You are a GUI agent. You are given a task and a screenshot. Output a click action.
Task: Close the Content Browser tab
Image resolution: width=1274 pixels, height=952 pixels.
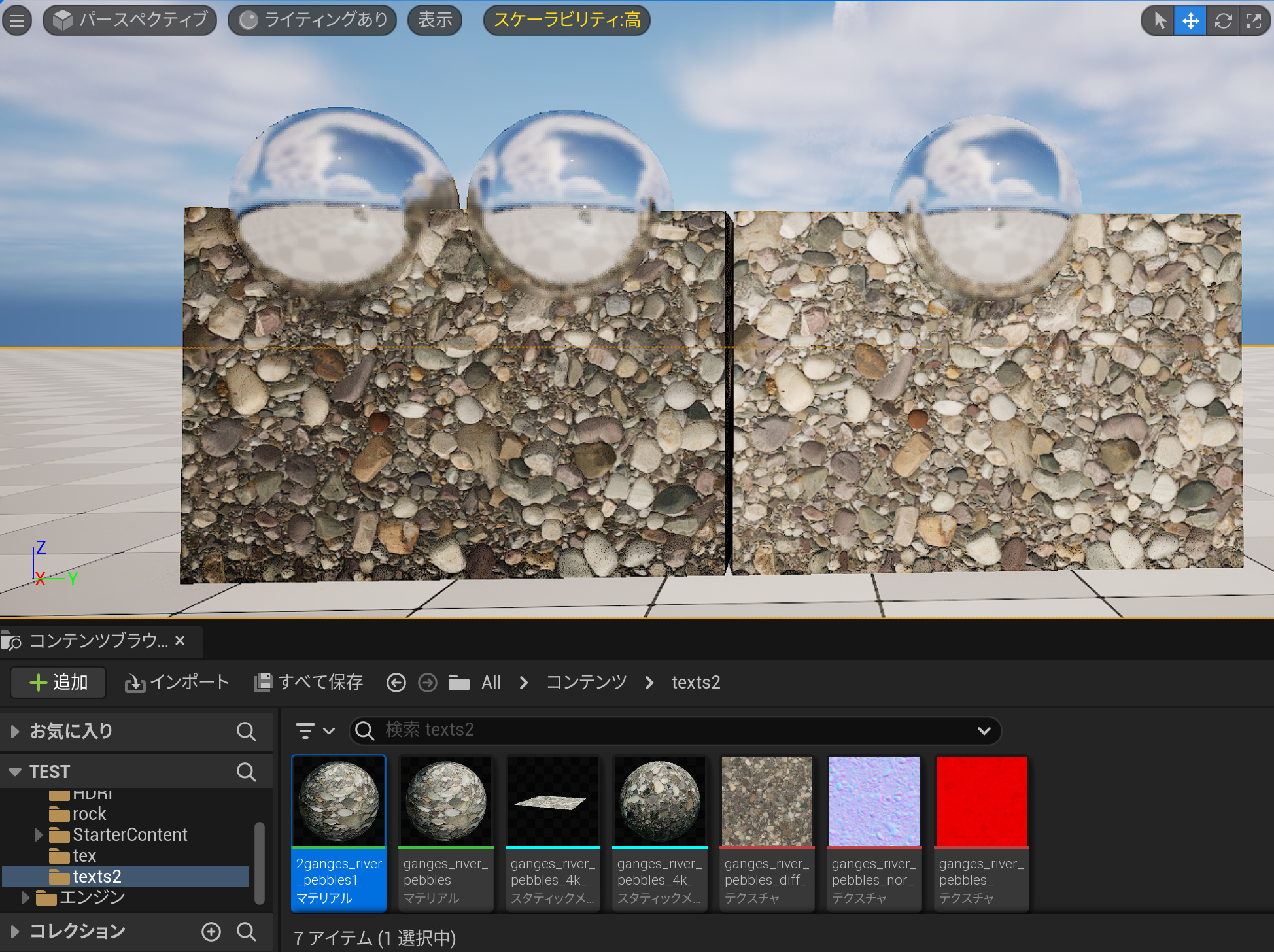click(180, 640)
